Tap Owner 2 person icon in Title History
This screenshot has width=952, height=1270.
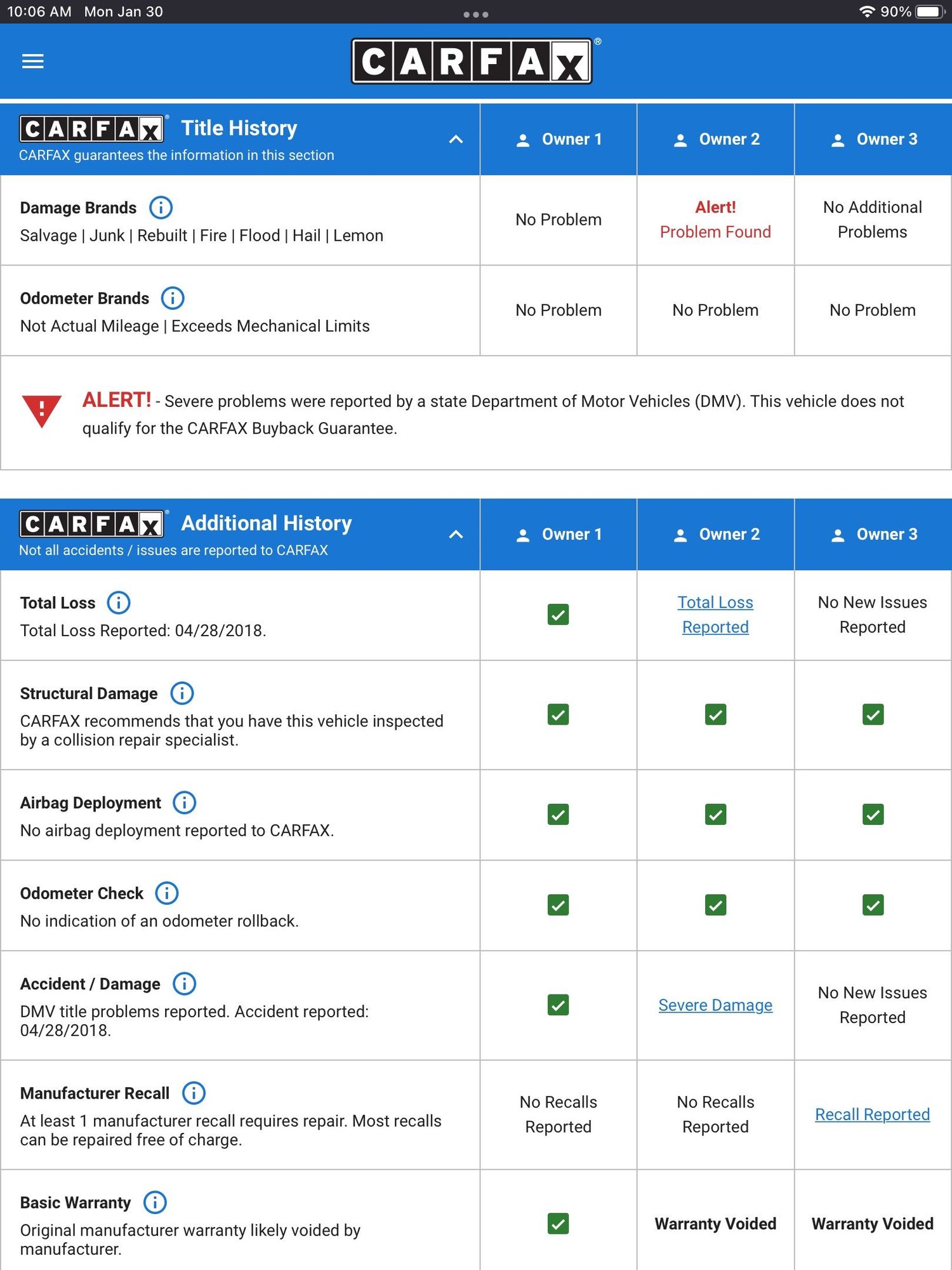[680, 140]
